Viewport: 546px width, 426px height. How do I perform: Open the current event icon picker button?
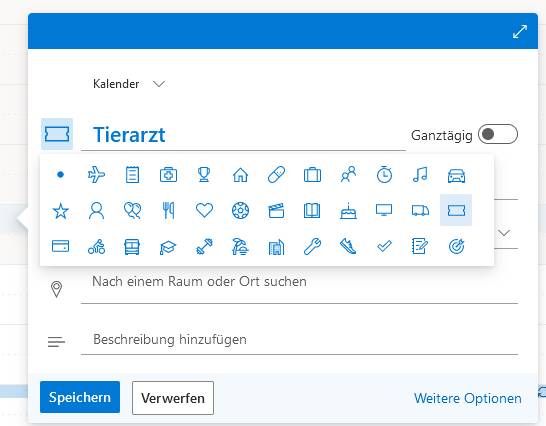tap(57, 134)
